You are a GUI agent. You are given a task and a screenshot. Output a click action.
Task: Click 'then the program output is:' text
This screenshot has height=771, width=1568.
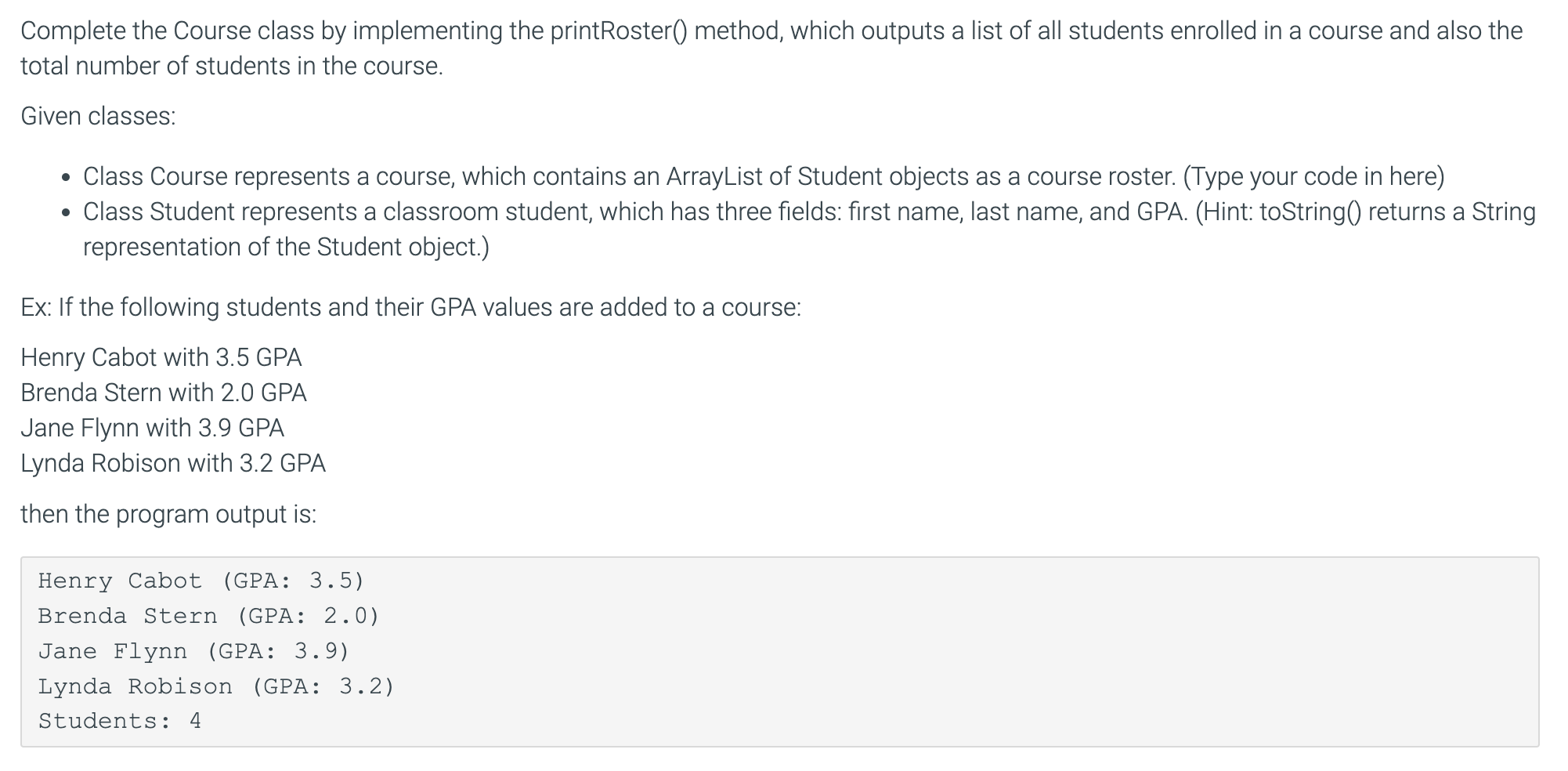coord(168,514)
